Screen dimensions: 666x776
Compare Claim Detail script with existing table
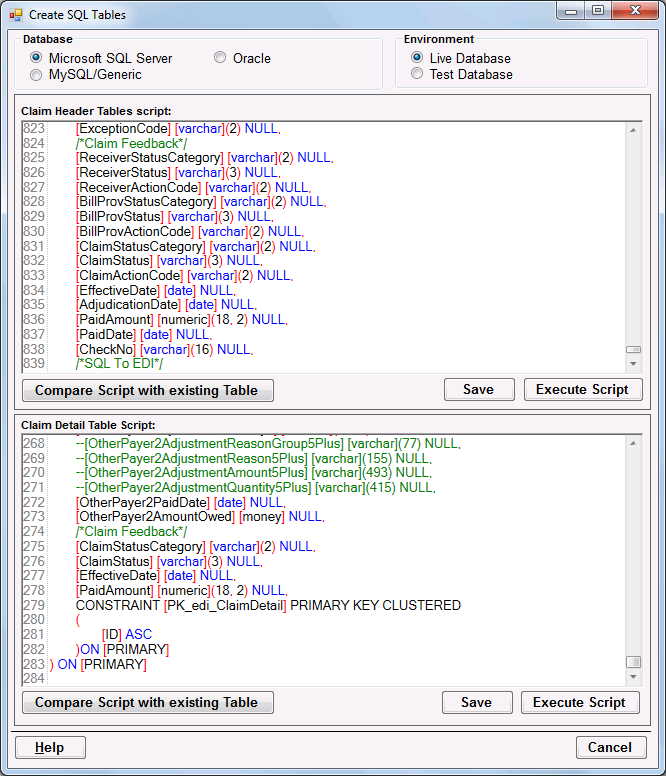point(147,703)
